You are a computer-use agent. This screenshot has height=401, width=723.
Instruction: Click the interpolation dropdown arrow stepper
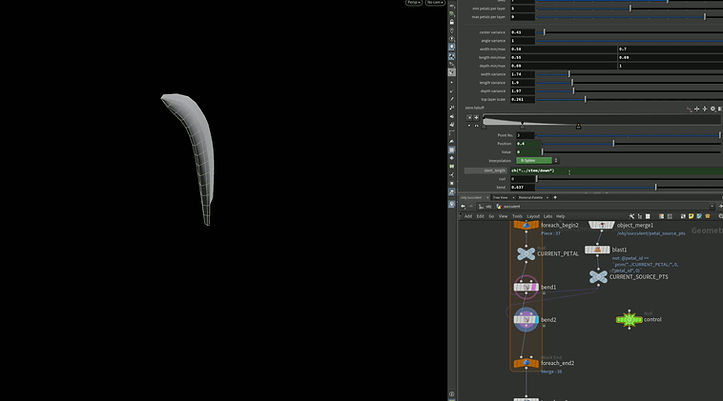pyautogui.click(x=556, y=160)
